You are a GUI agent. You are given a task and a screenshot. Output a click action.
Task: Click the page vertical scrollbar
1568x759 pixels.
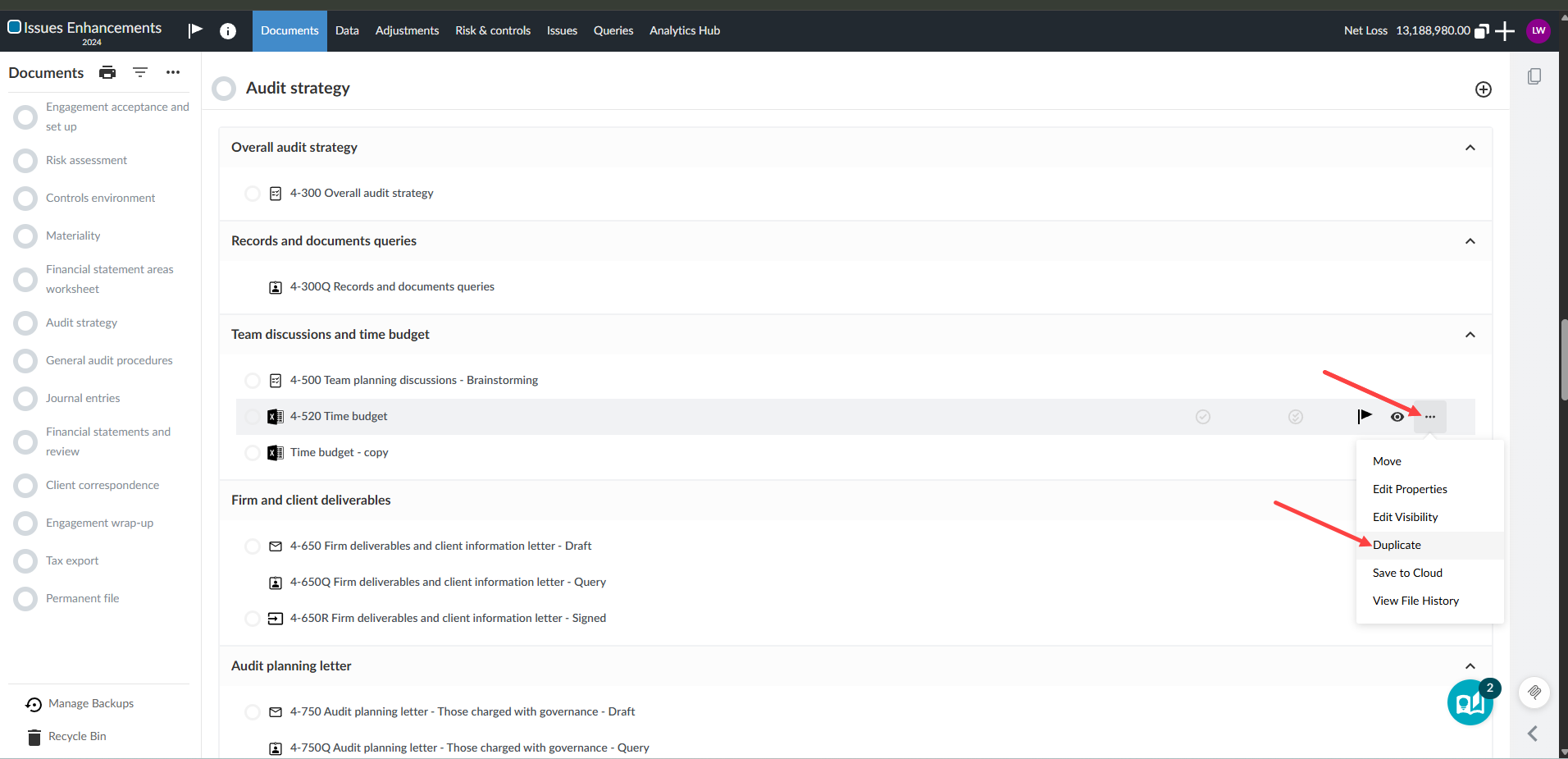coord(1564,361)
